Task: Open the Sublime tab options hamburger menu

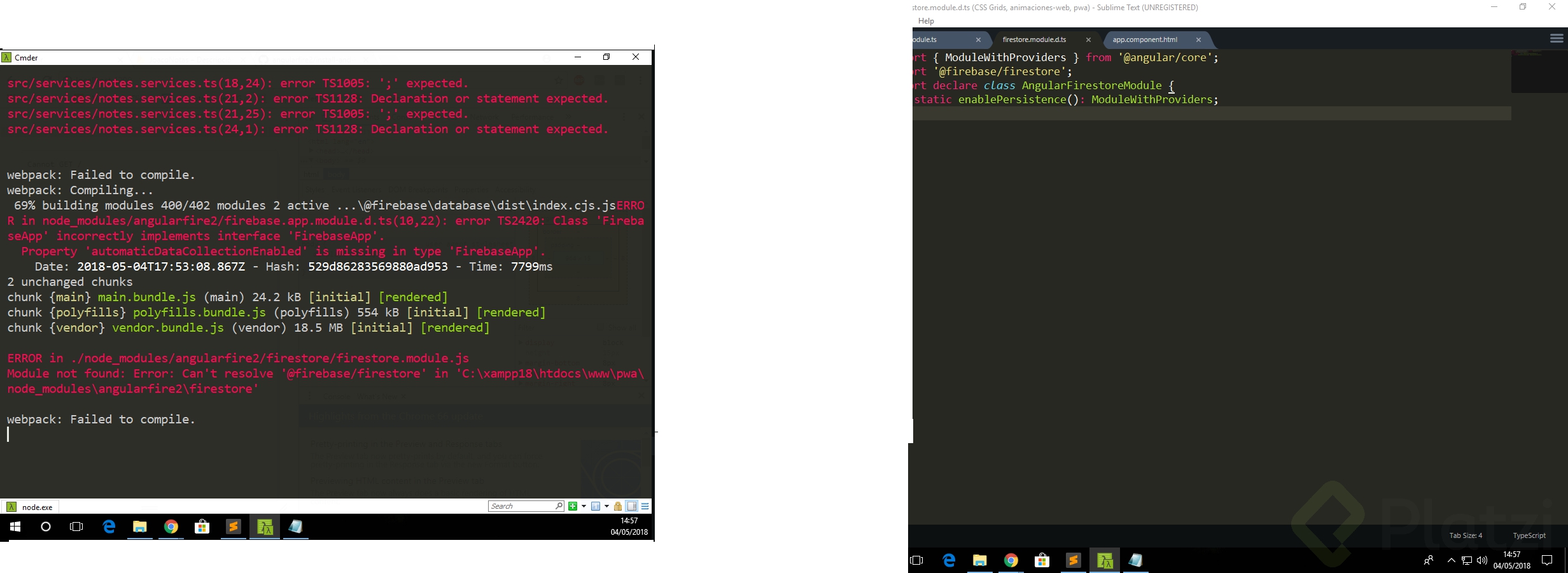Action: (1557, 39)
